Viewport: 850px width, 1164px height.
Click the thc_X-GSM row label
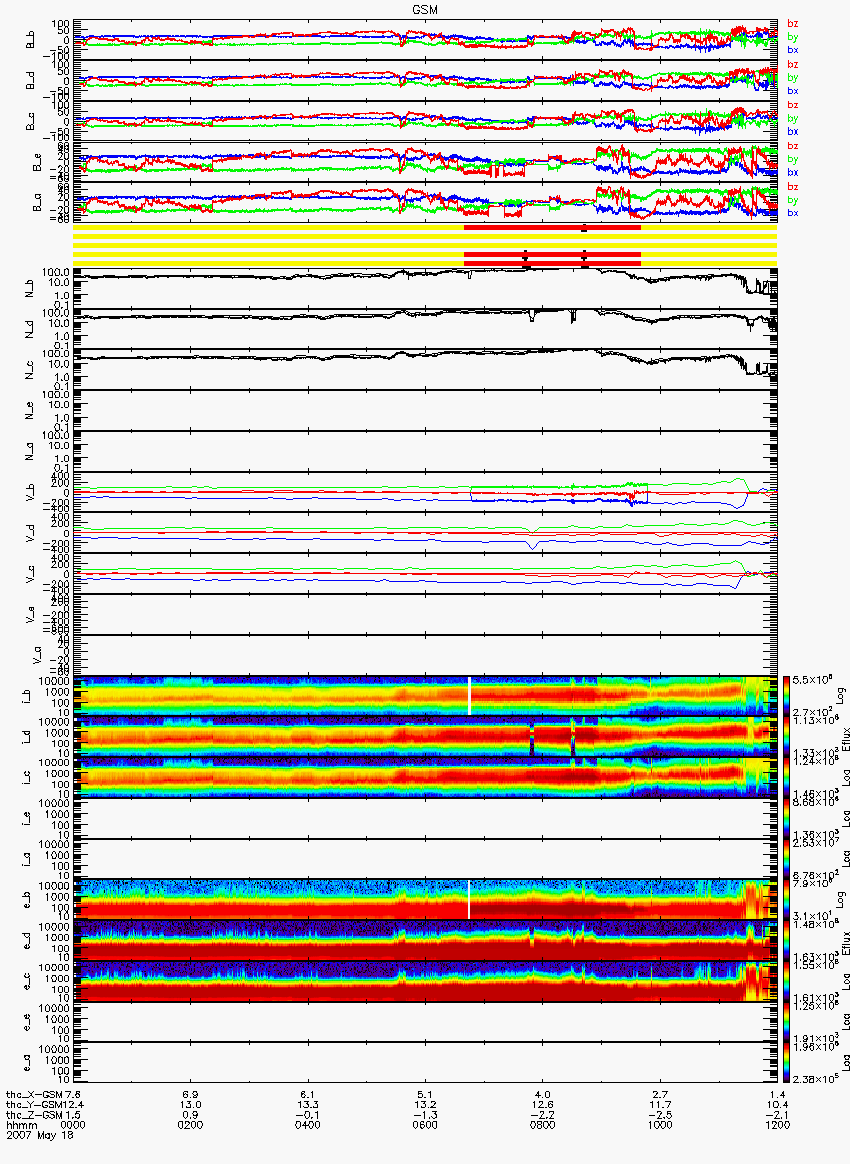coord(34,1094)
